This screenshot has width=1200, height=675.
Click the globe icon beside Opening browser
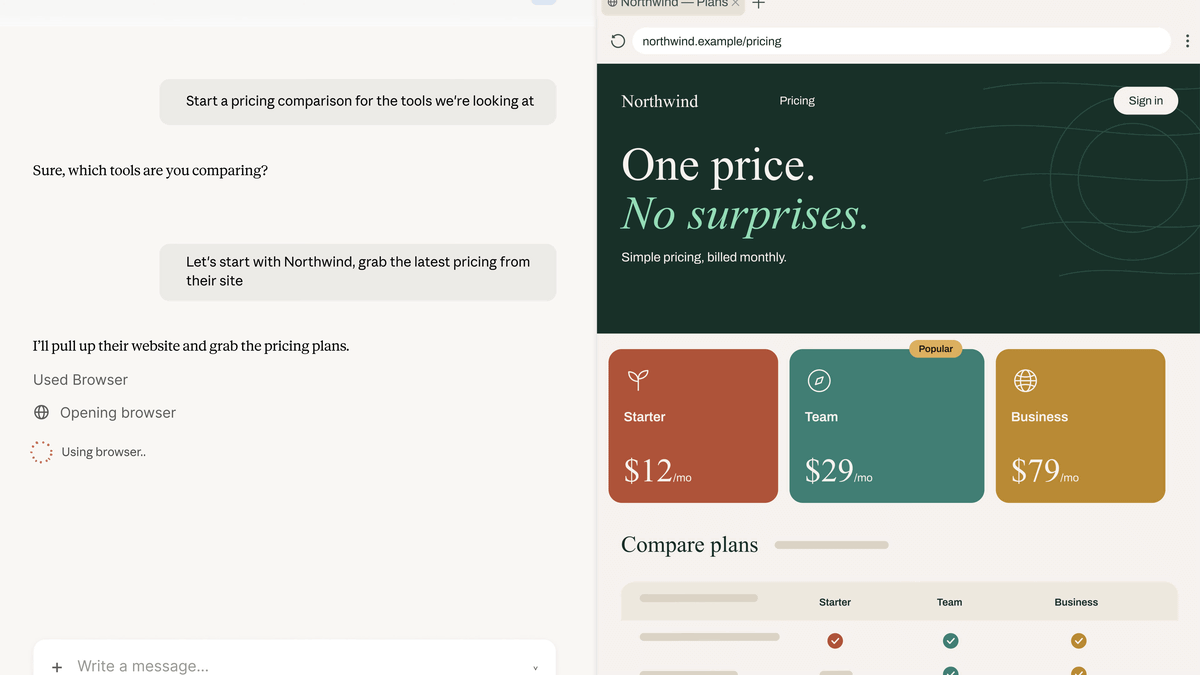(41, 412)
